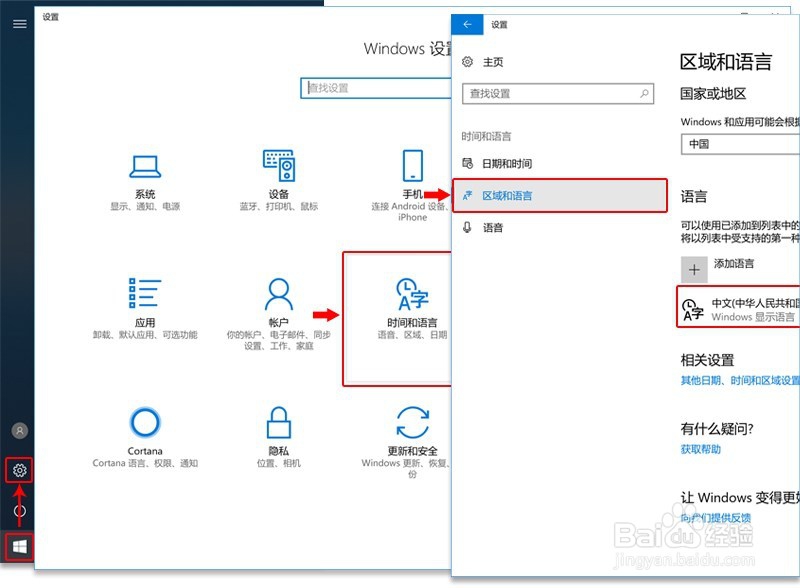Click the Home (主页) gear icon
The image size is (800, 588).
[467, 62]
